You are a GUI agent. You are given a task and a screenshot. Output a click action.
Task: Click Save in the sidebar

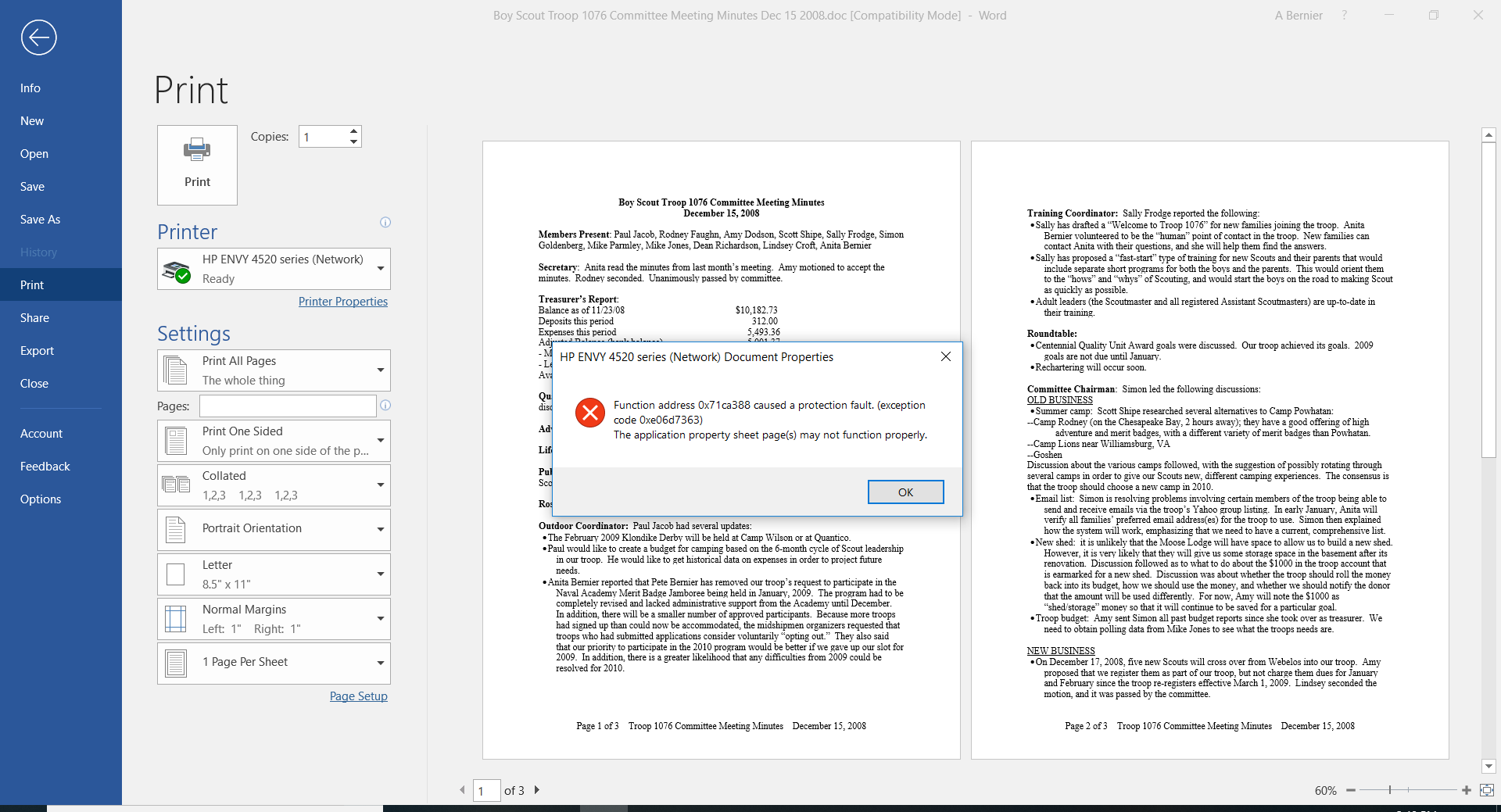click(x=61, y=187)
